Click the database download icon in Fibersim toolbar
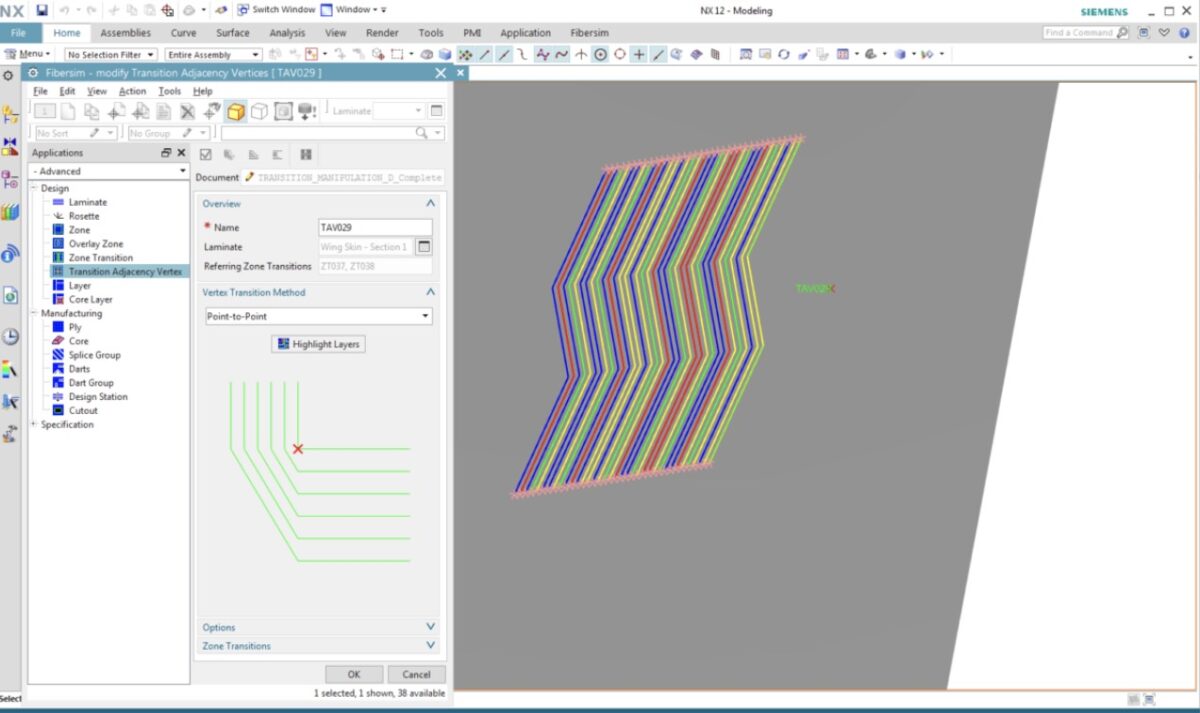This screenshot has width=1200, height=713. coord(307,111)
